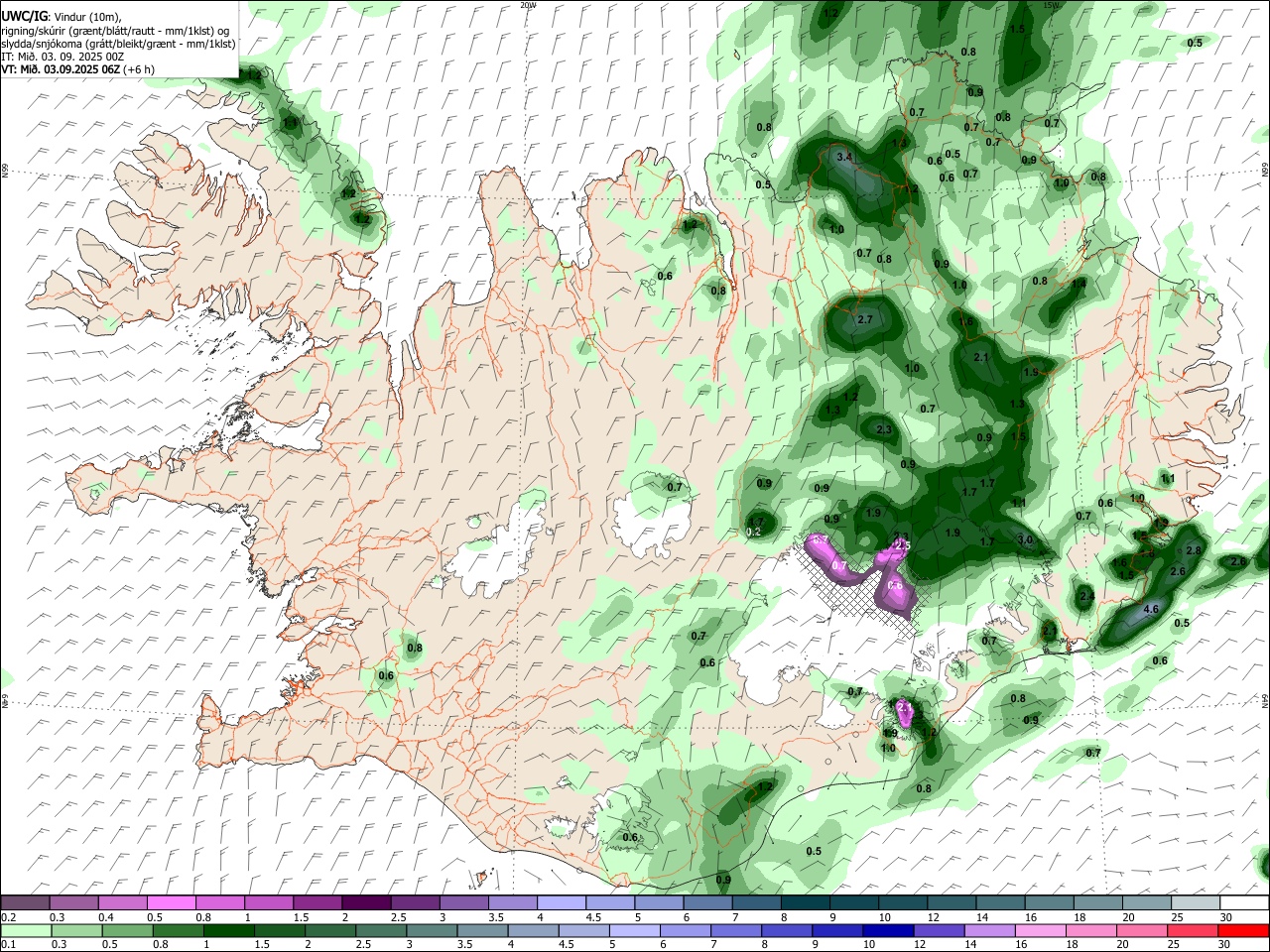The width and height of the screenshot is (1270, 952).
Task: Click the 3.0 precipitation value on the map
Action: coord(1025,539)
